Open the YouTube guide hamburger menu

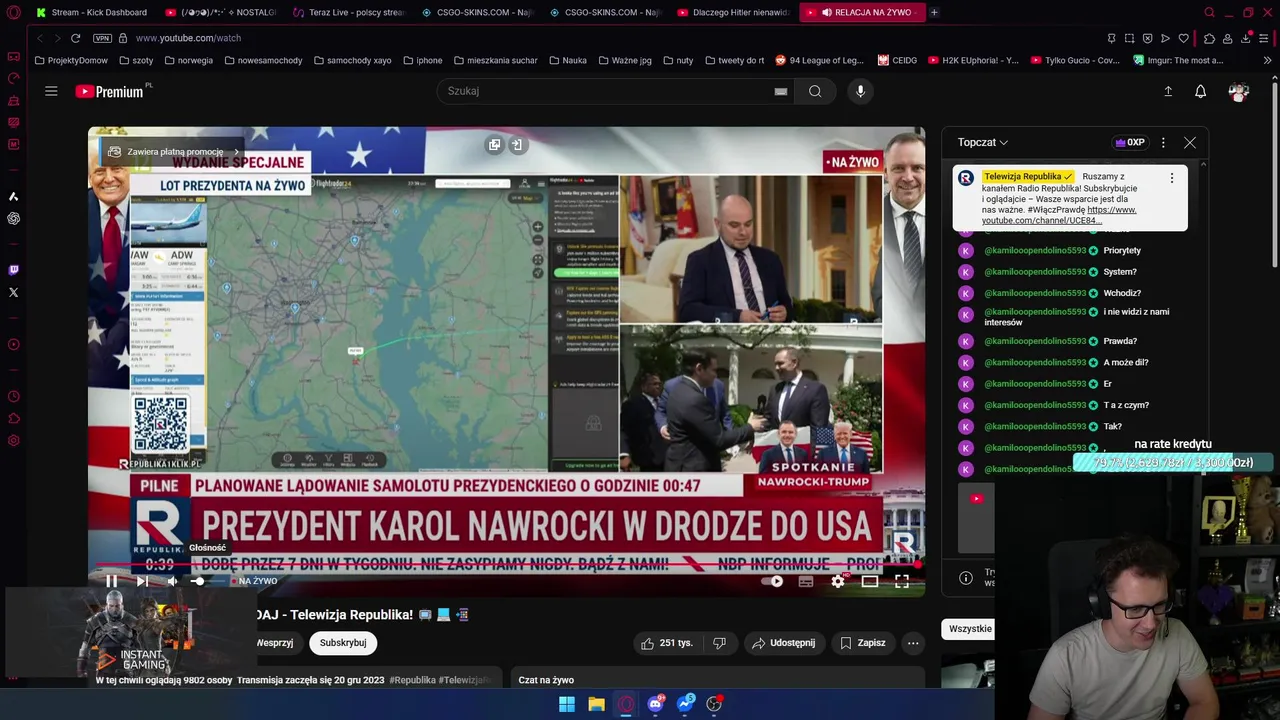point(51,91)
